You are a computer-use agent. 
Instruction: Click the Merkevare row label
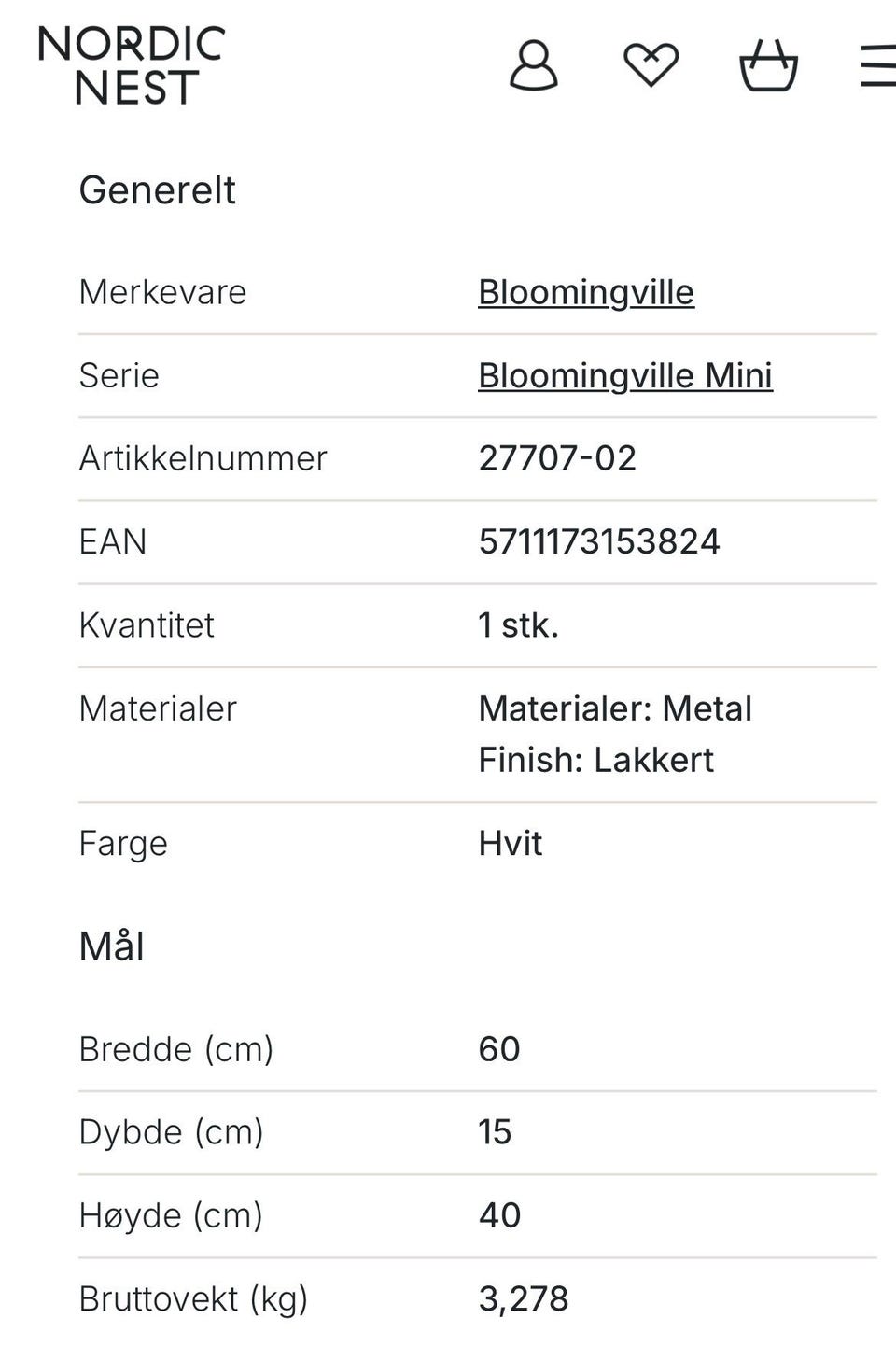[x=162, y=292]
